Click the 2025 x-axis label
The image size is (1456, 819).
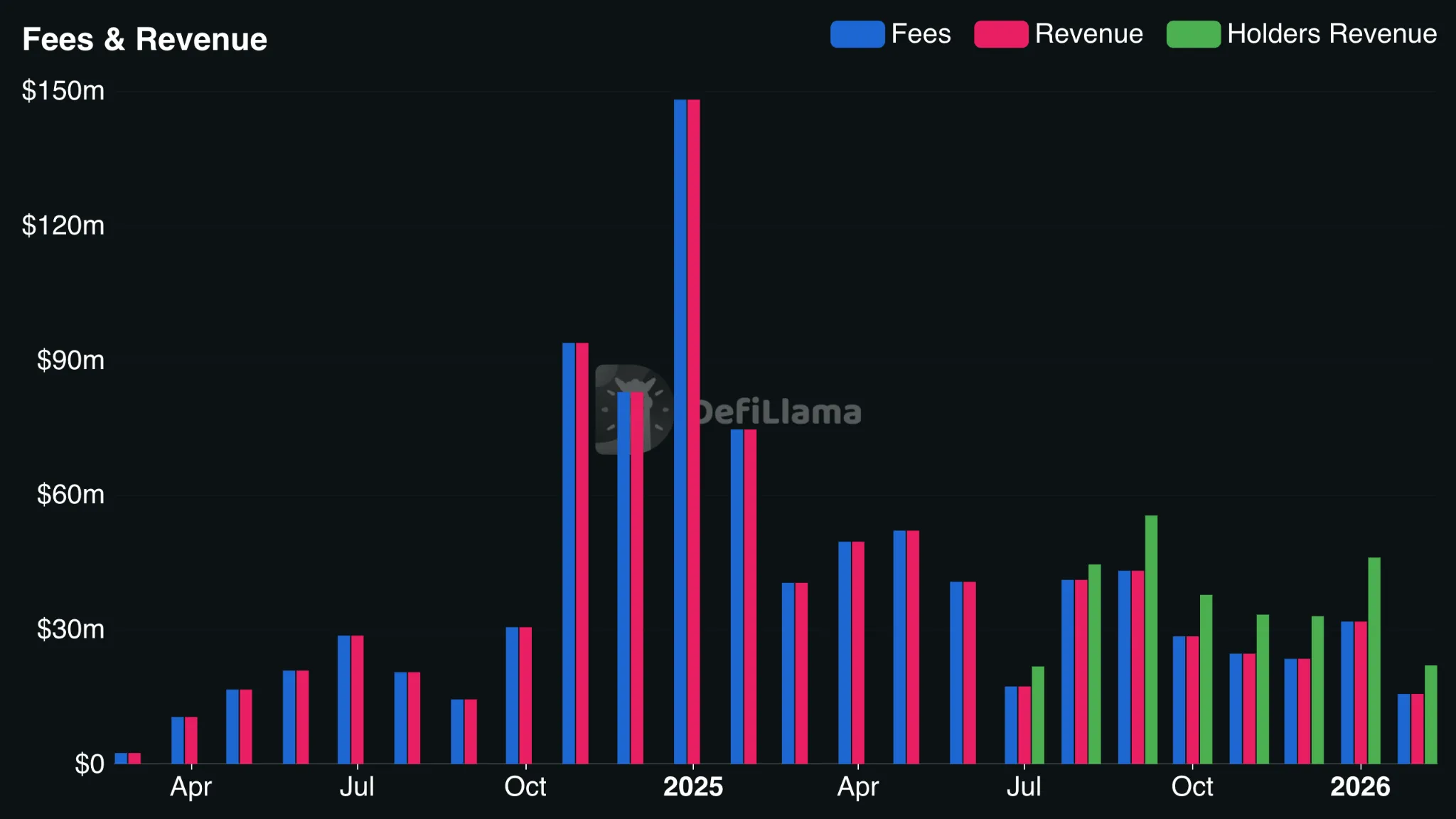693,787
